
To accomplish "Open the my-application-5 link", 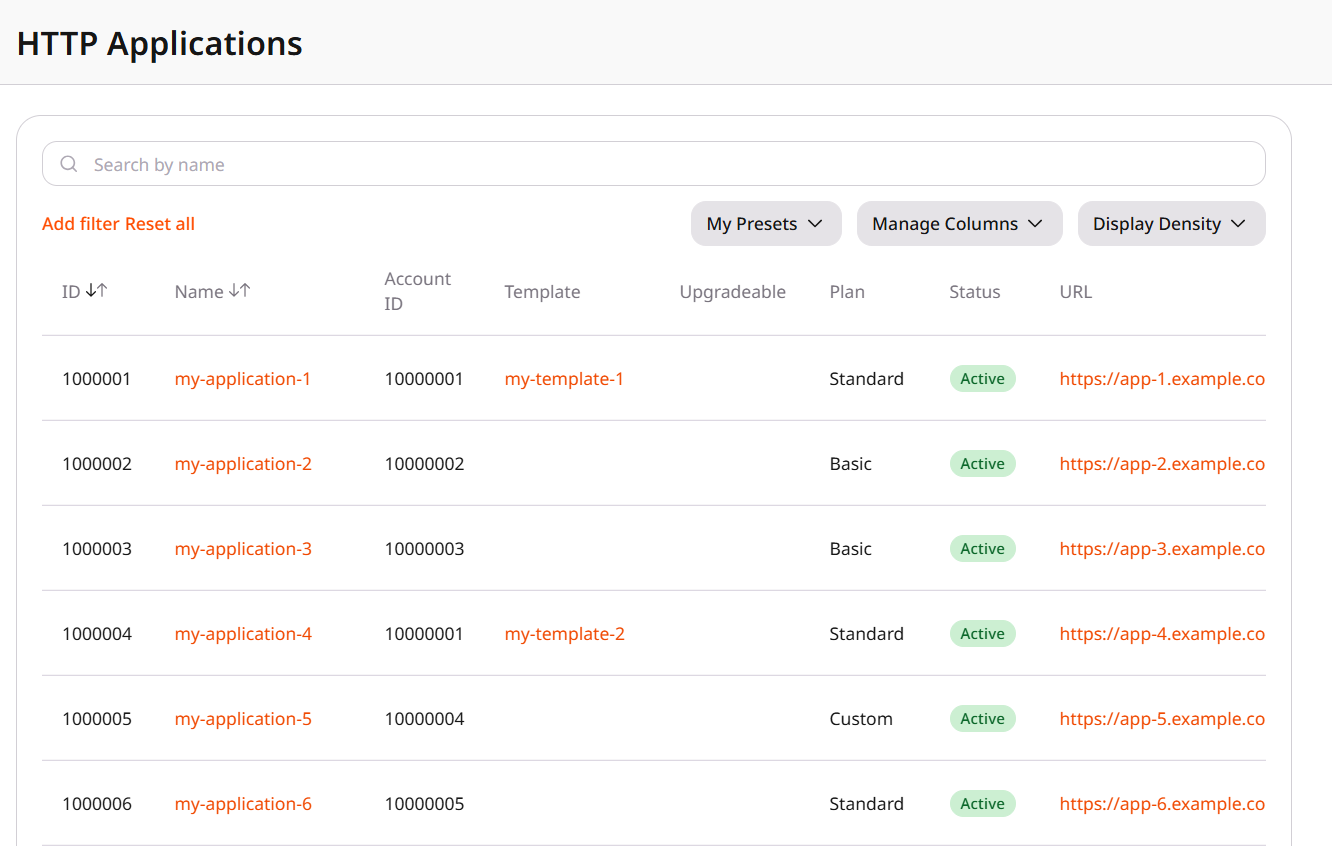I will tap(243, 719).
